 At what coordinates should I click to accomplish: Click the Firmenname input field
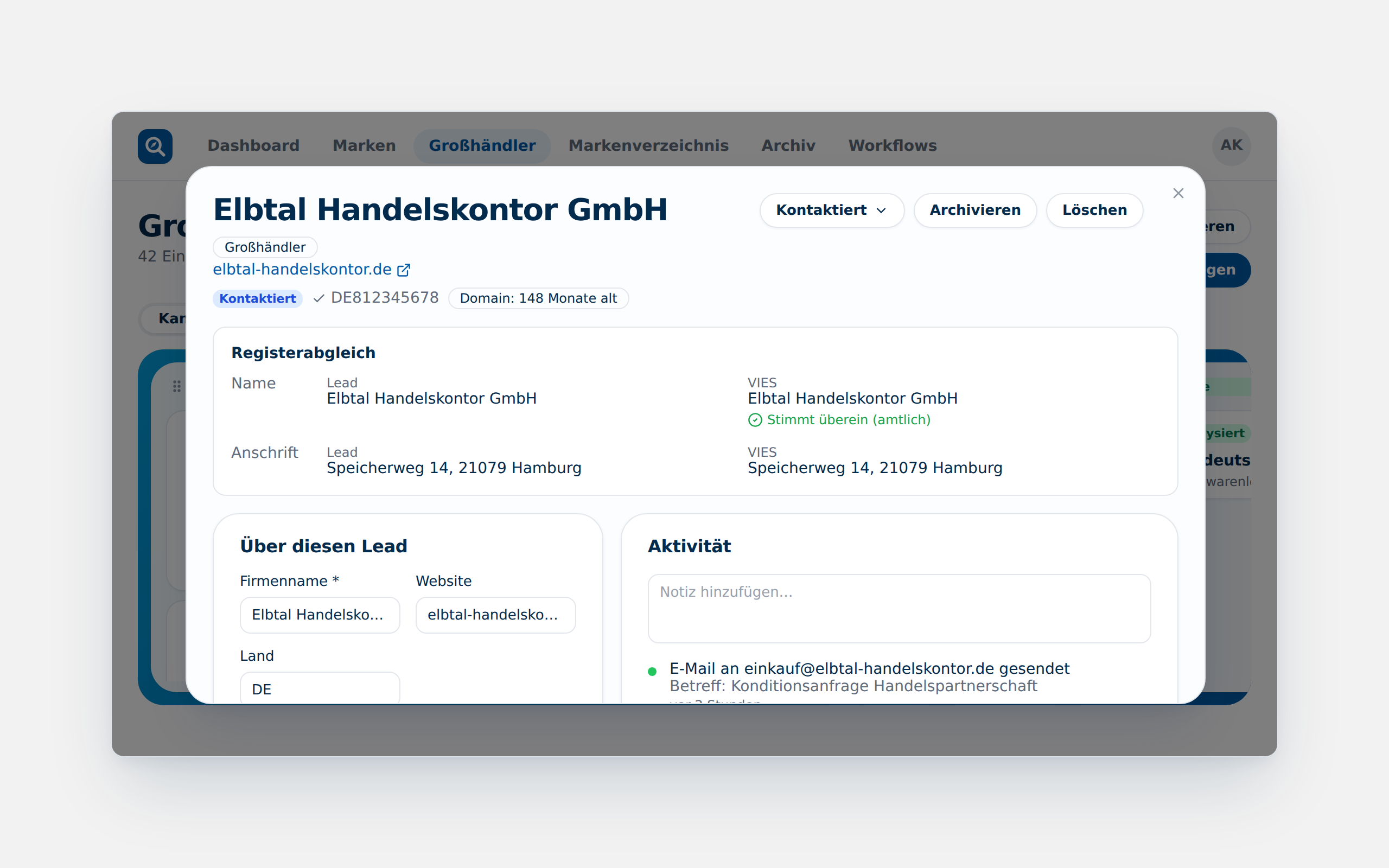320,615
